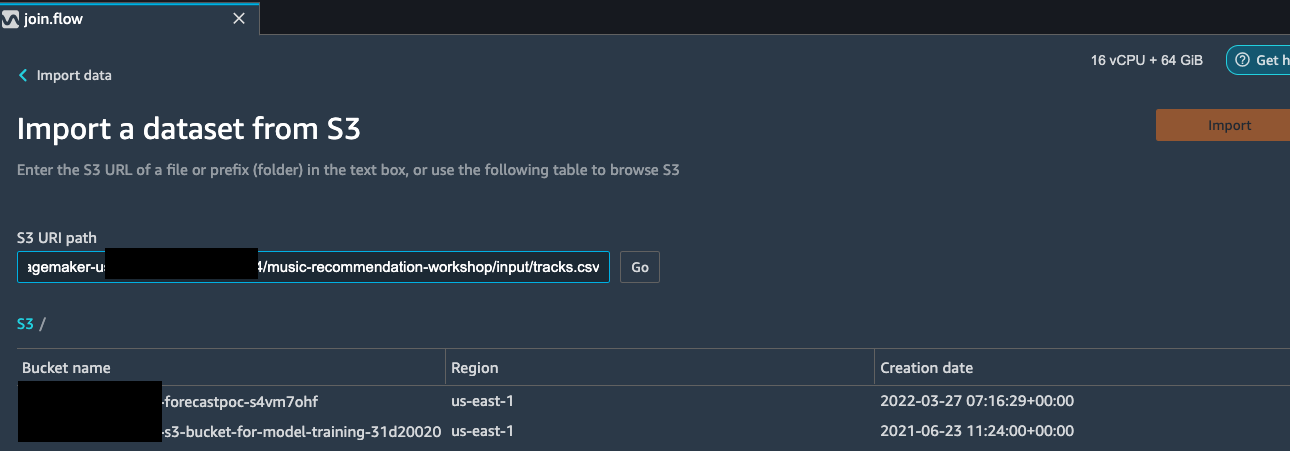Image resolution: width=1290 pixels, height=451 pixels.
Task: Focus the S3 URI path text box
Action: tap(313, 267)
